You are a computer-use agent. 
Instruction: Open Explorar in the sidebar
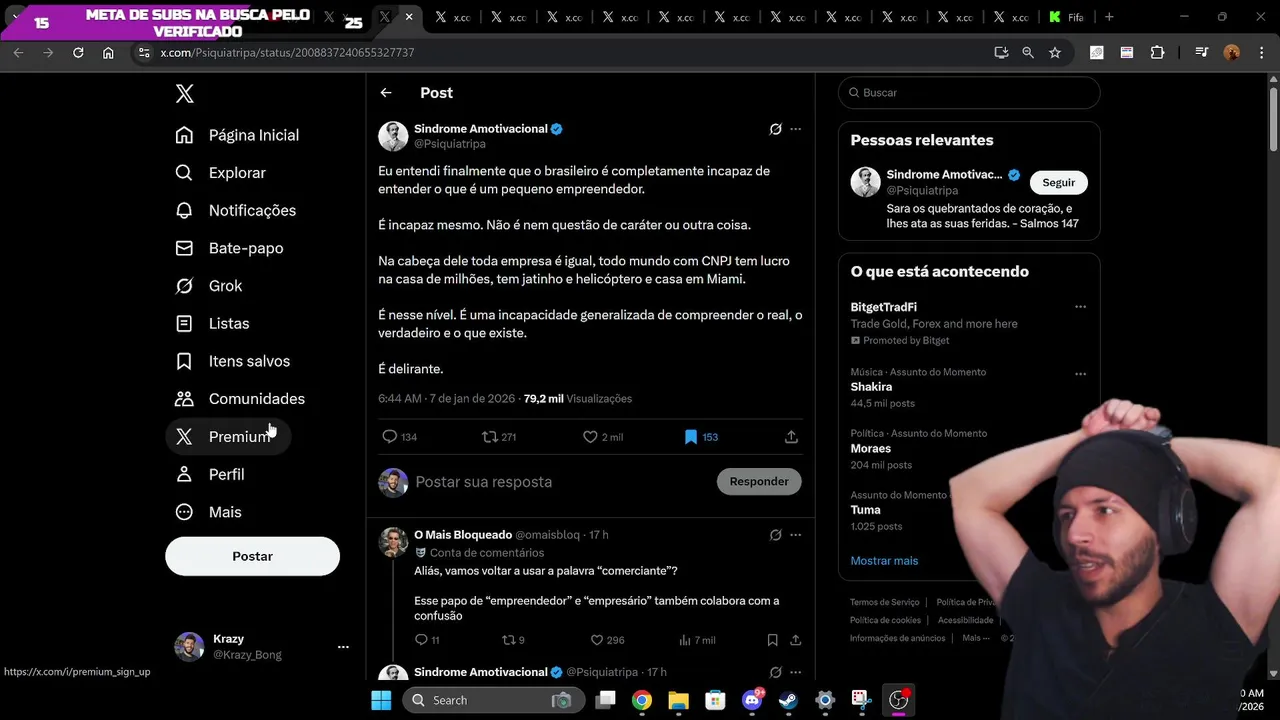point(221,173)
